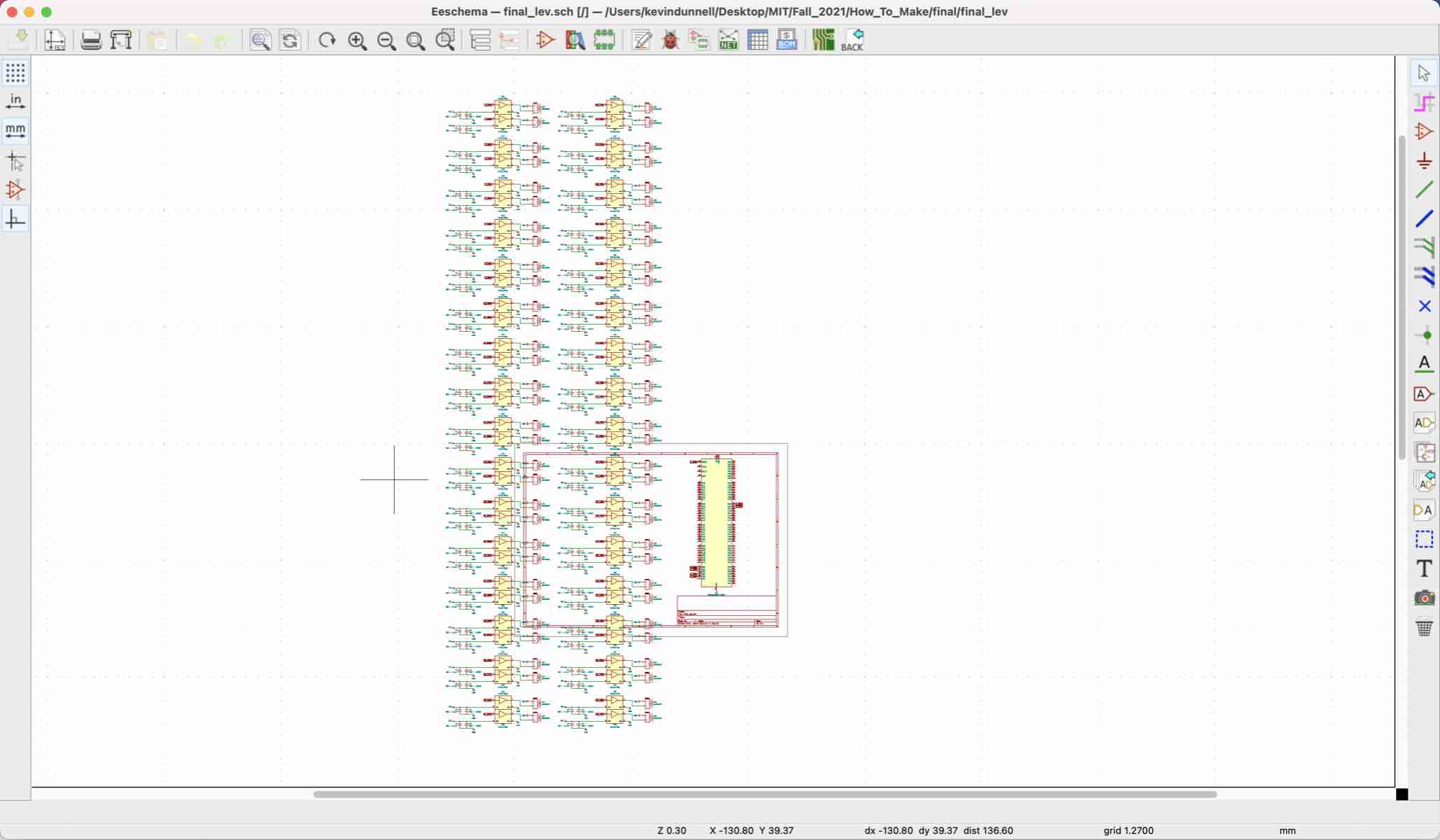Switch units to millimeters

pyautogui.click(x=15, y=130)
